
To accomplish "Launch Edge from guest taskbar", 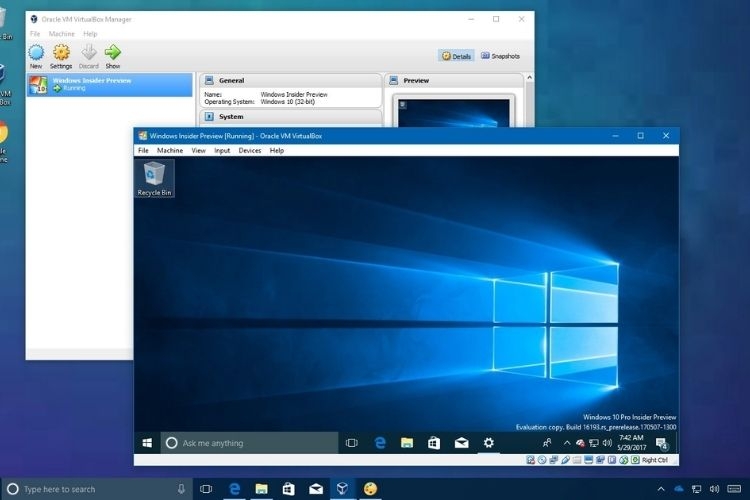I will pyautogui.click(x=380, y=443).
